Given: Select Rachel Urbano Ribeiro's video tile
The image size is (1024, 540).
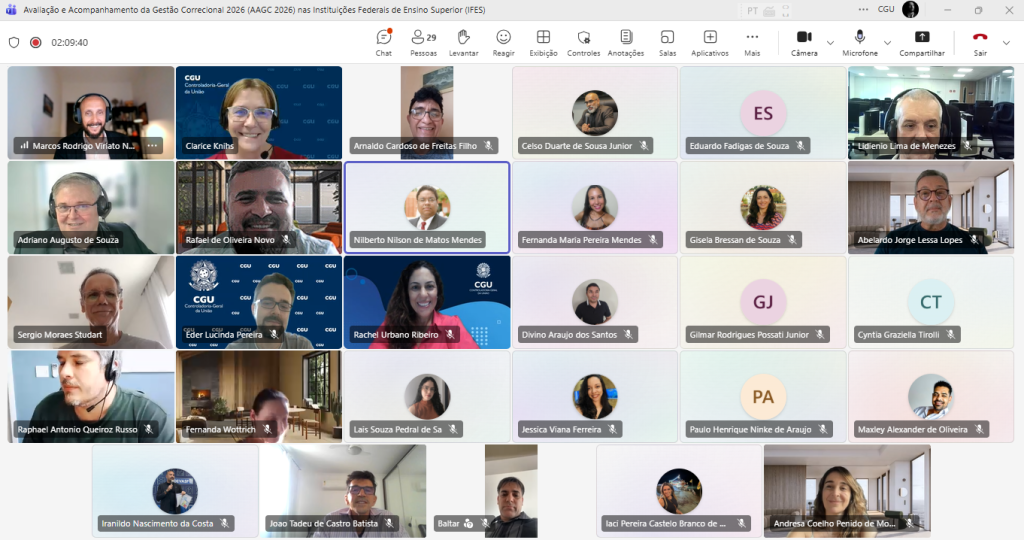Looking at the screenshot, I should pyautogui.click(x=427, y=301).
